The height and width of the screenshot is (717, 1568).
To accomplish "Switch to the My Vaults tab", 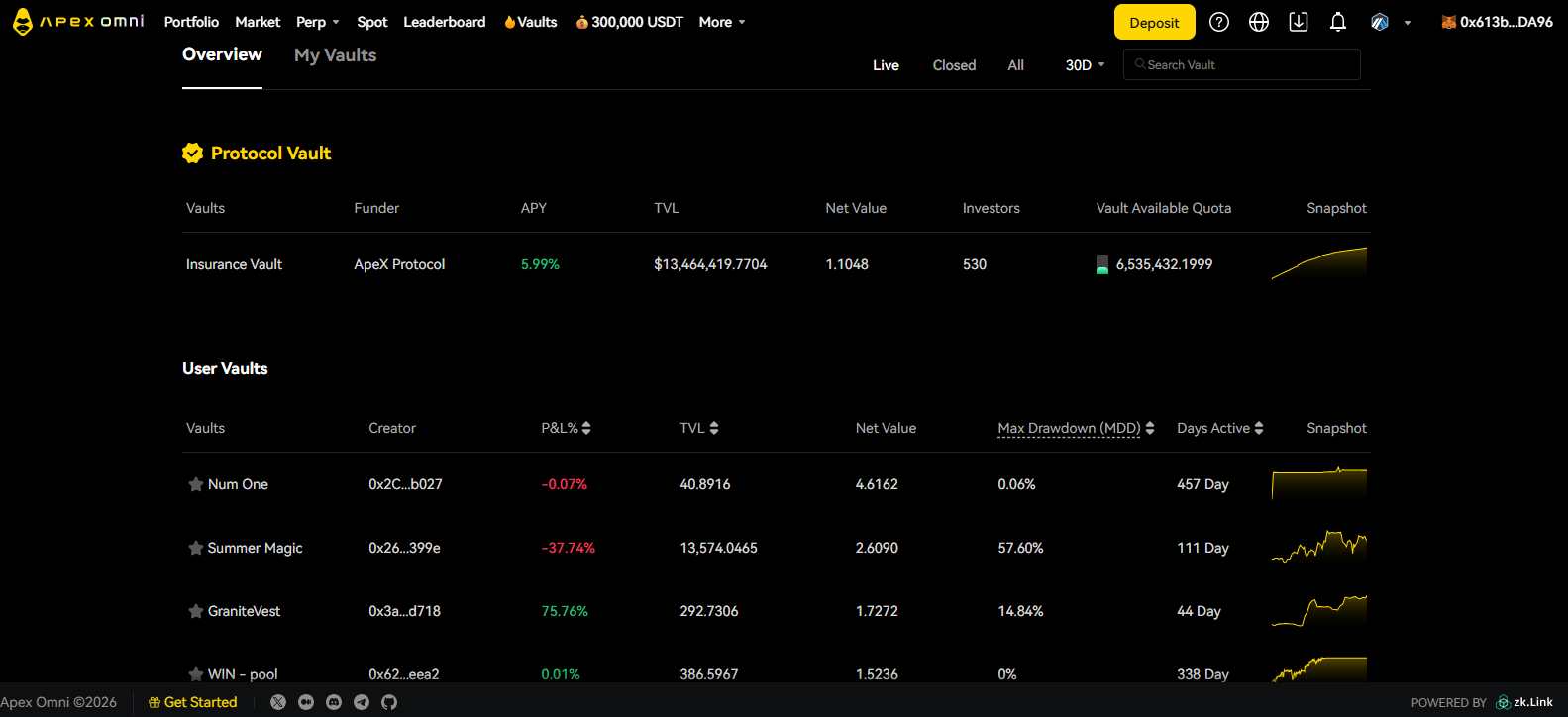I will [335, 55].
